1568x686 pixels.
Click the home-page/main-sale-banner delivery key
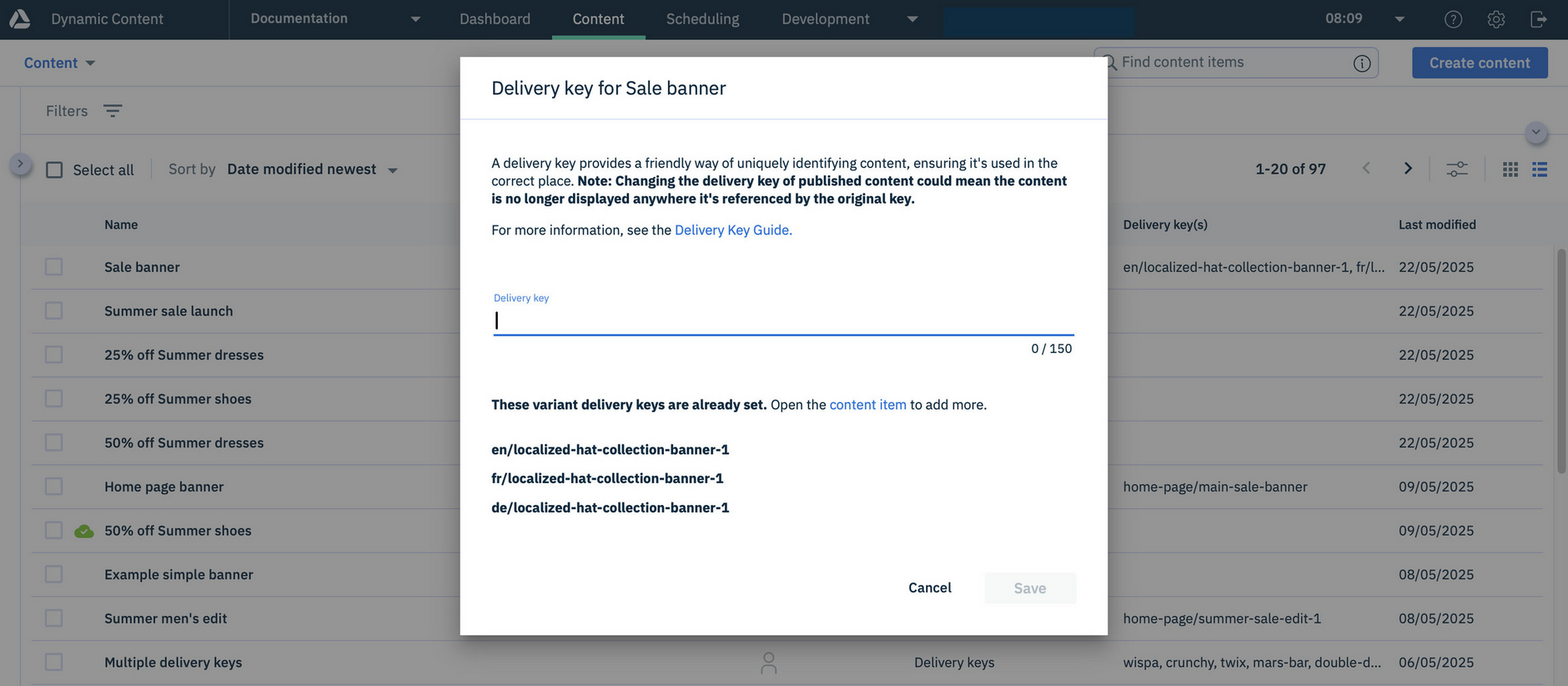click(x=1215, y=487)
